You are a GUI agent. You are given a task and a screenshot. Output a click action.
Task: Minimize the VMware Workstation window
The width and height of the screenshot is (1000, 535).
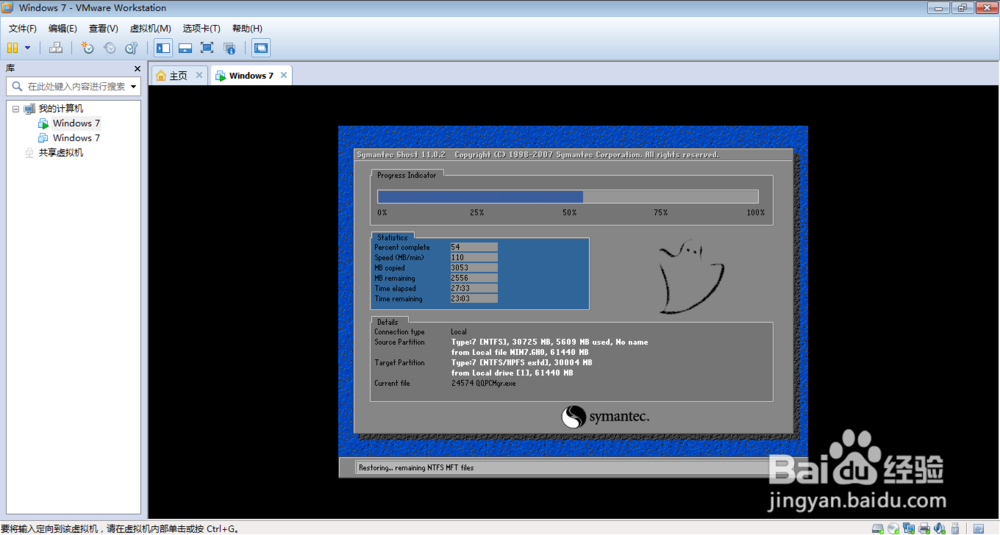tap(938, 8)
